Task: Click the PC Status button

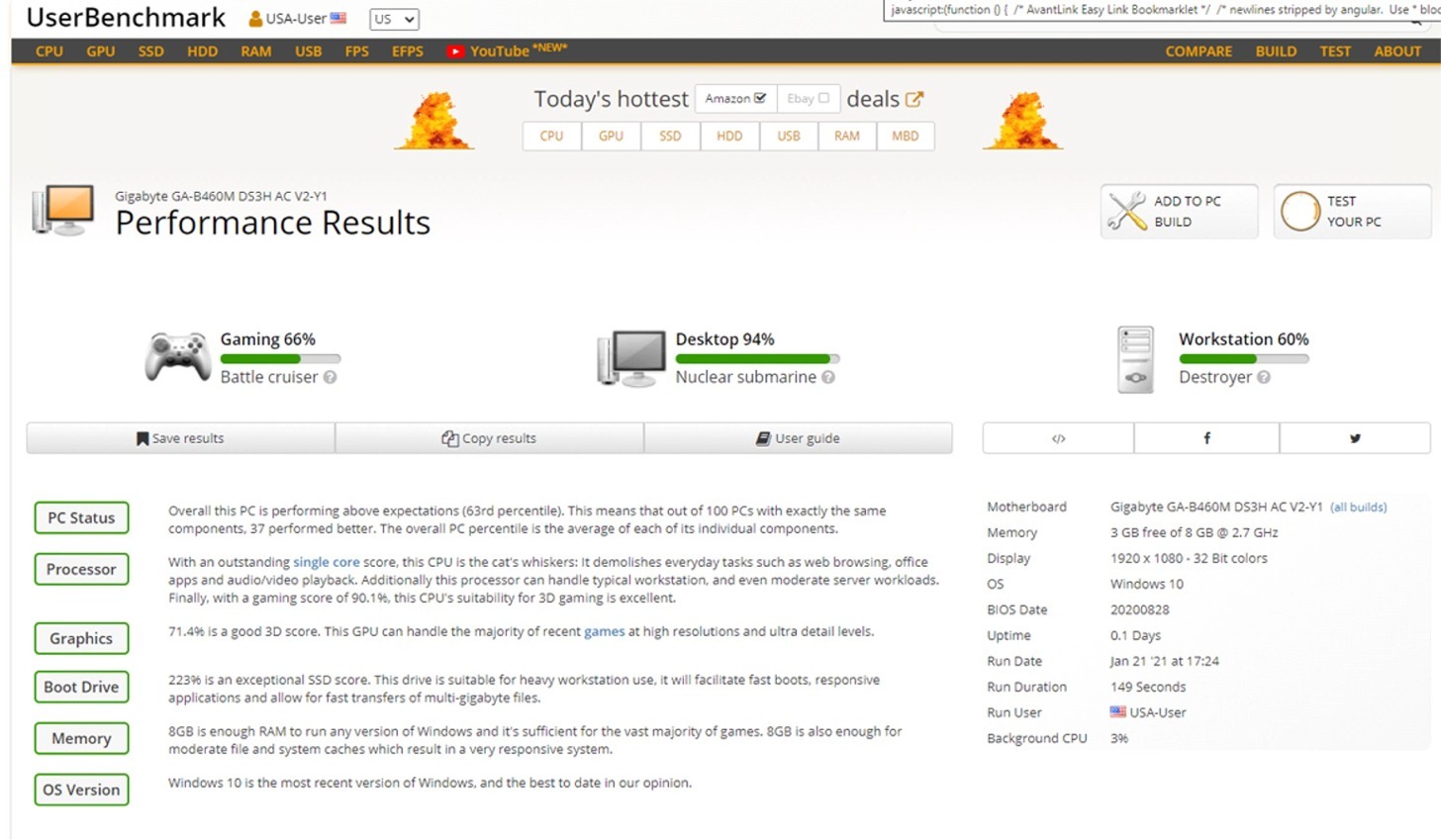Action: click(x=81, y=517)
